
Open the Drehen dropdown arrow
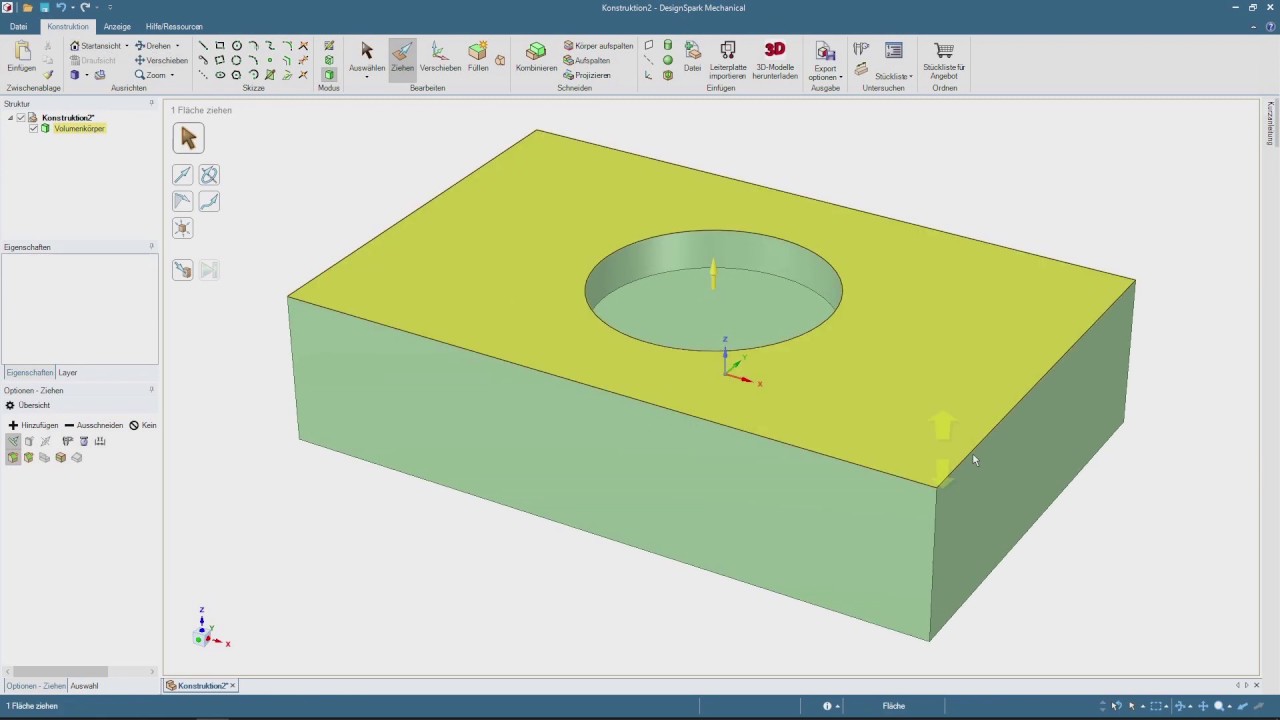pos(177,46)
